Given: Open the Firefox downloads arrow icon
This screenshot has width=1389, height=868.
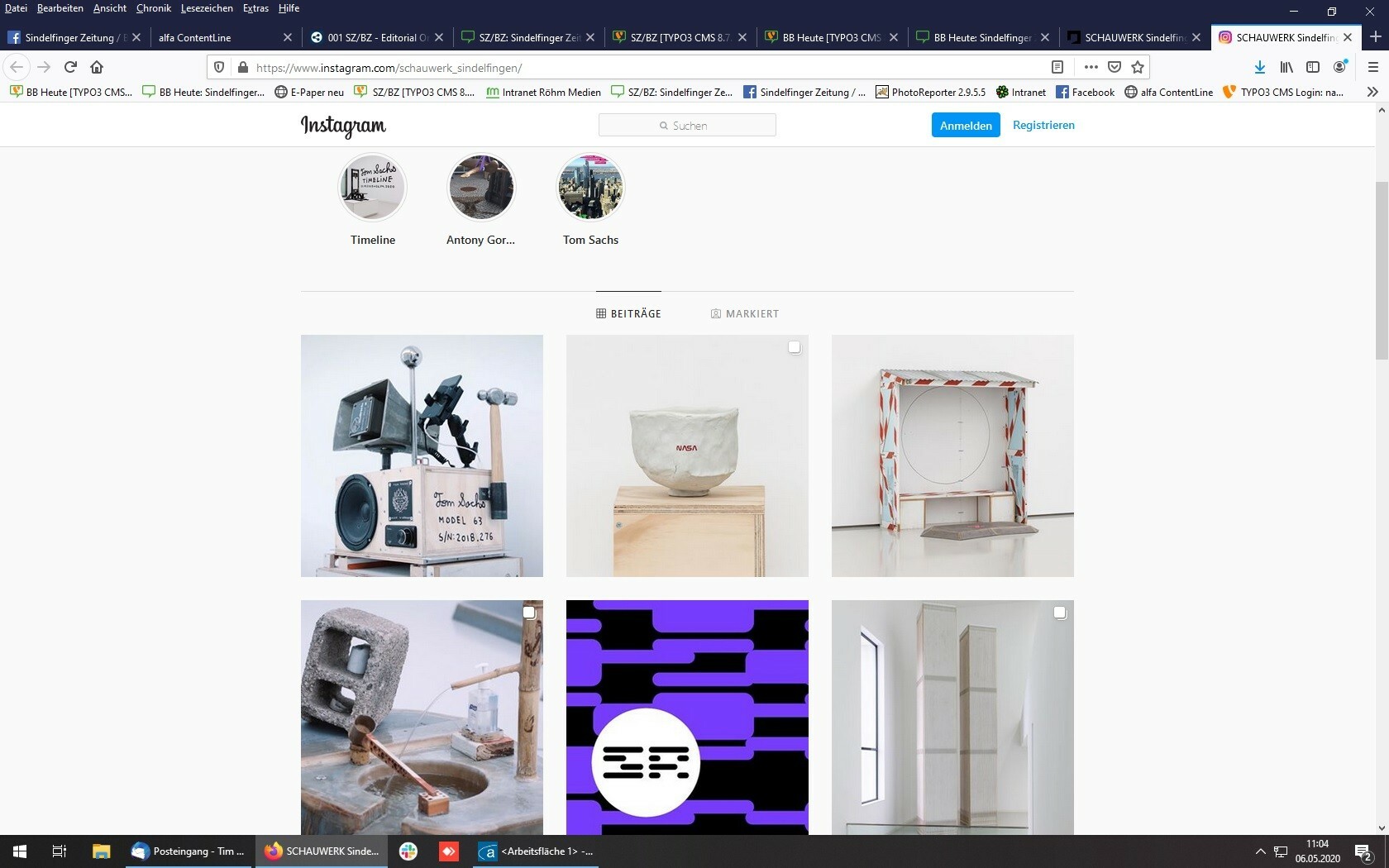Looking at the screenshot, I should [x=1259, y=67].
